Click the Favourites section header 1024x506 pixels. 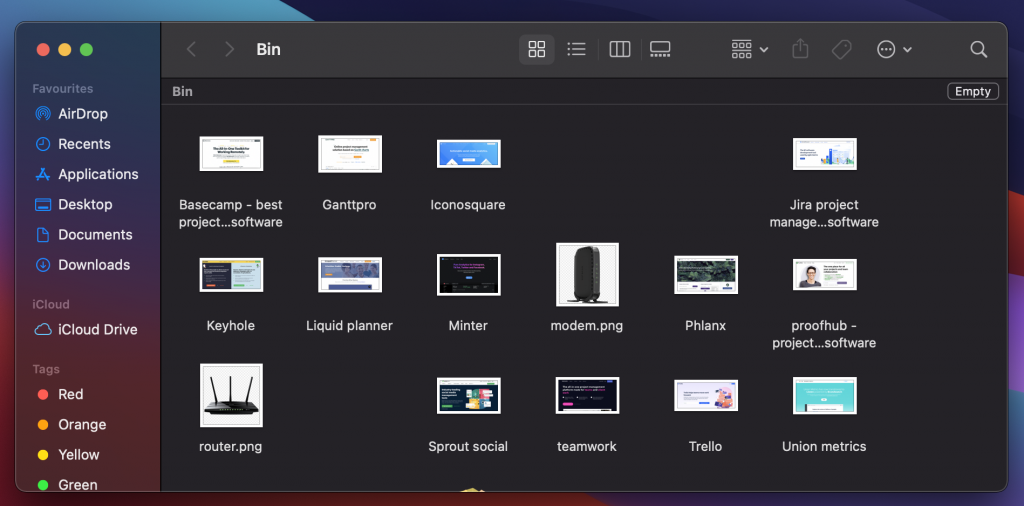(x=63, y=89)
